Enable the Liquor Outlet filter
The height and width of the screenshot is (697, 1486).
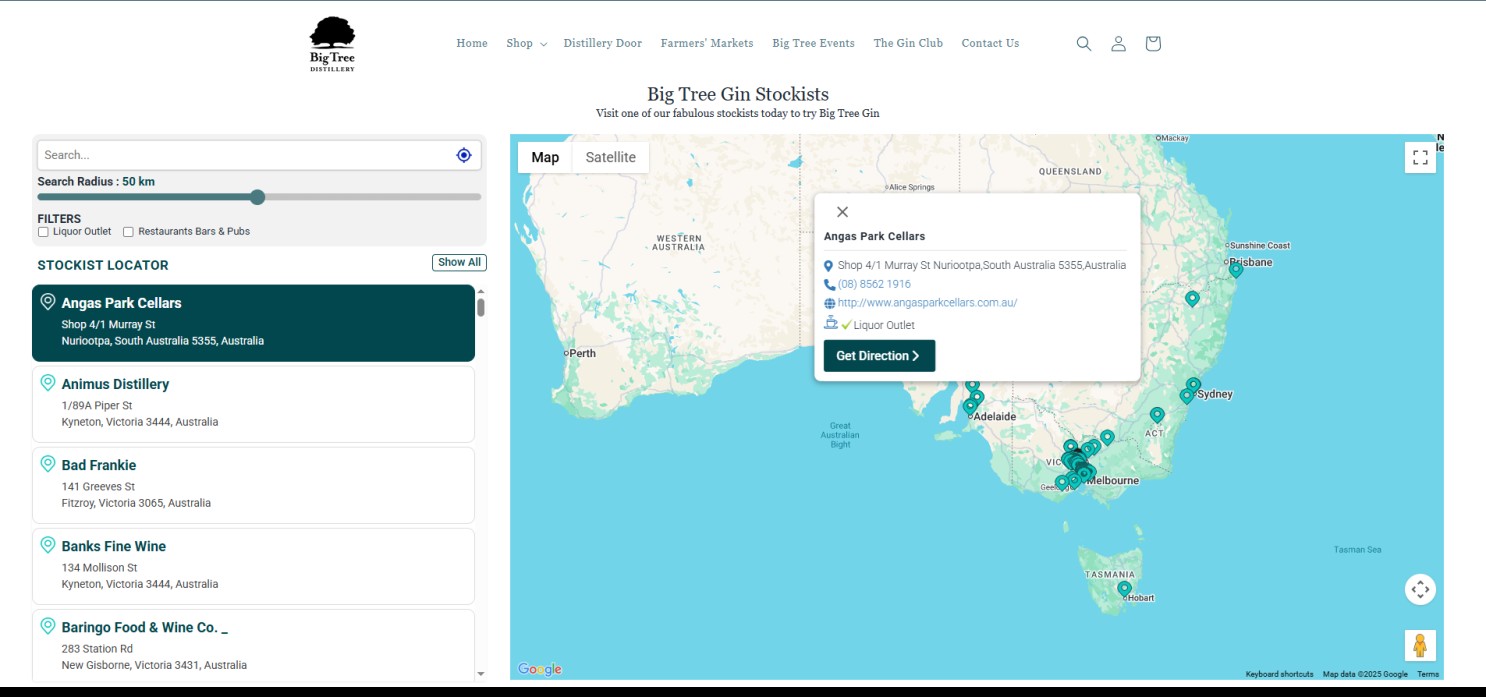(x=43, y=231)
